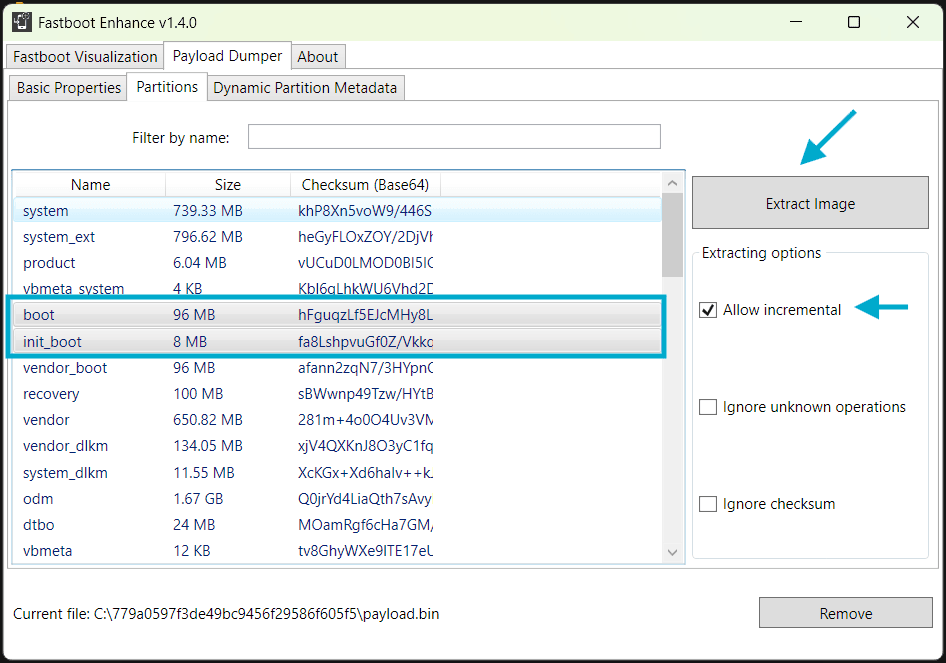Click the 650.82 MB size cell

coord(208,419)
